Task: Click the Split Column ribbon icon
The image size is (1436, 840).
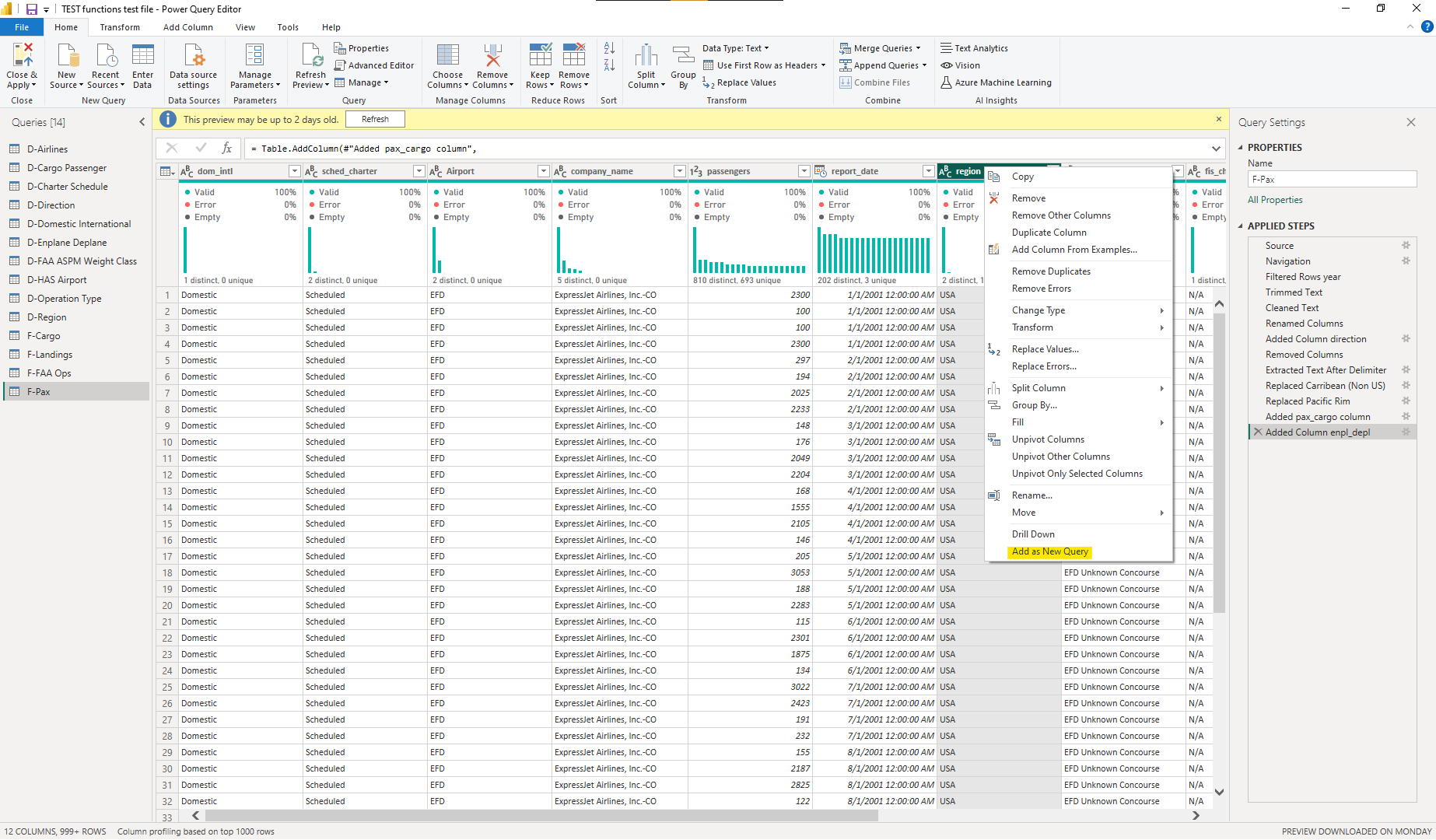Action: pyautogui.click(x=646, y=57)
